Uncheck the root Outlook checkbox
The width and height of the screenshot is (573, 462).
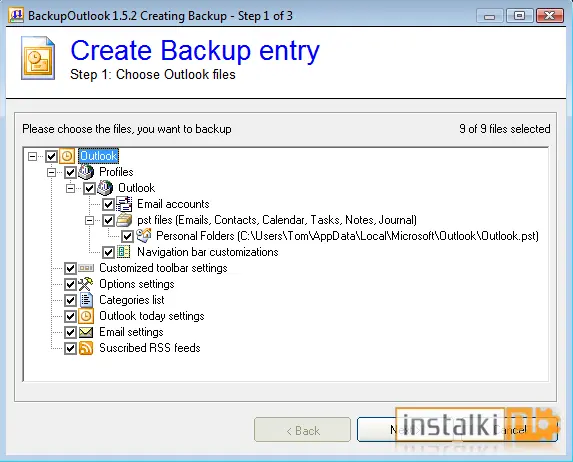pos(51,156)
